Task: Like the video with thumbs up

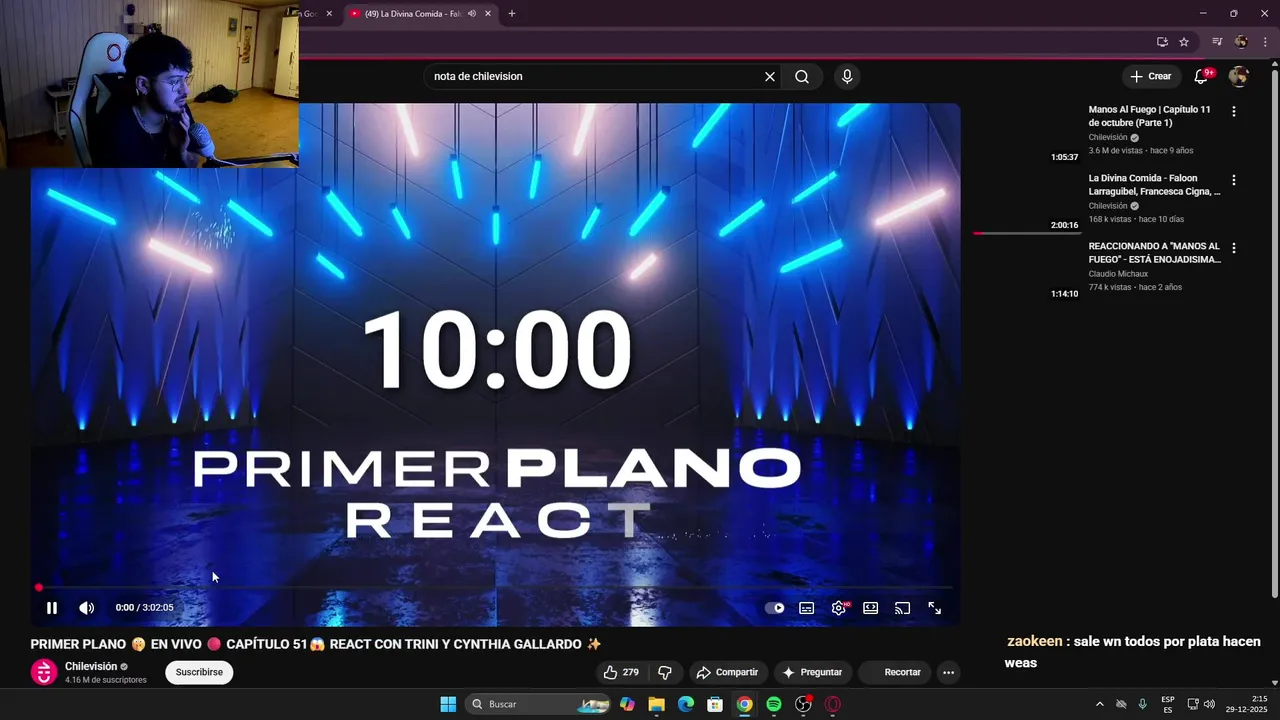Action: 621,672
